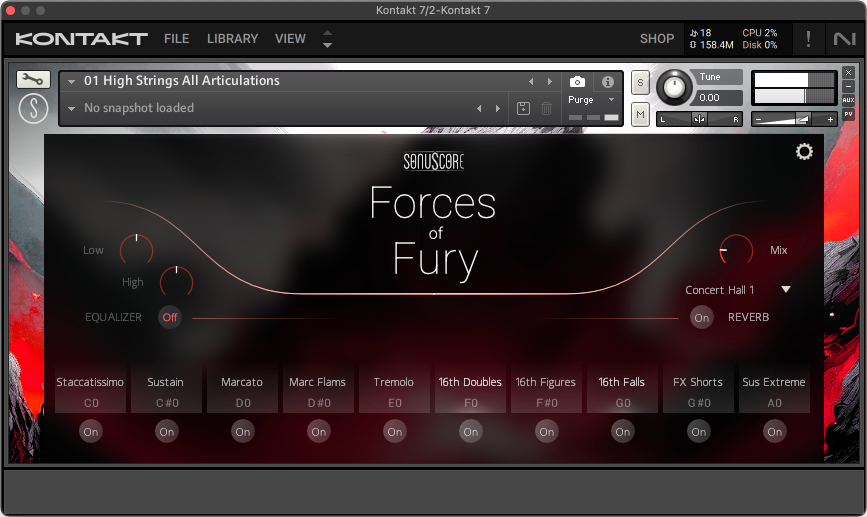This screenshot has height=517, width=867.
Task: Click the pan L-R slider
Action: point(699,119)
